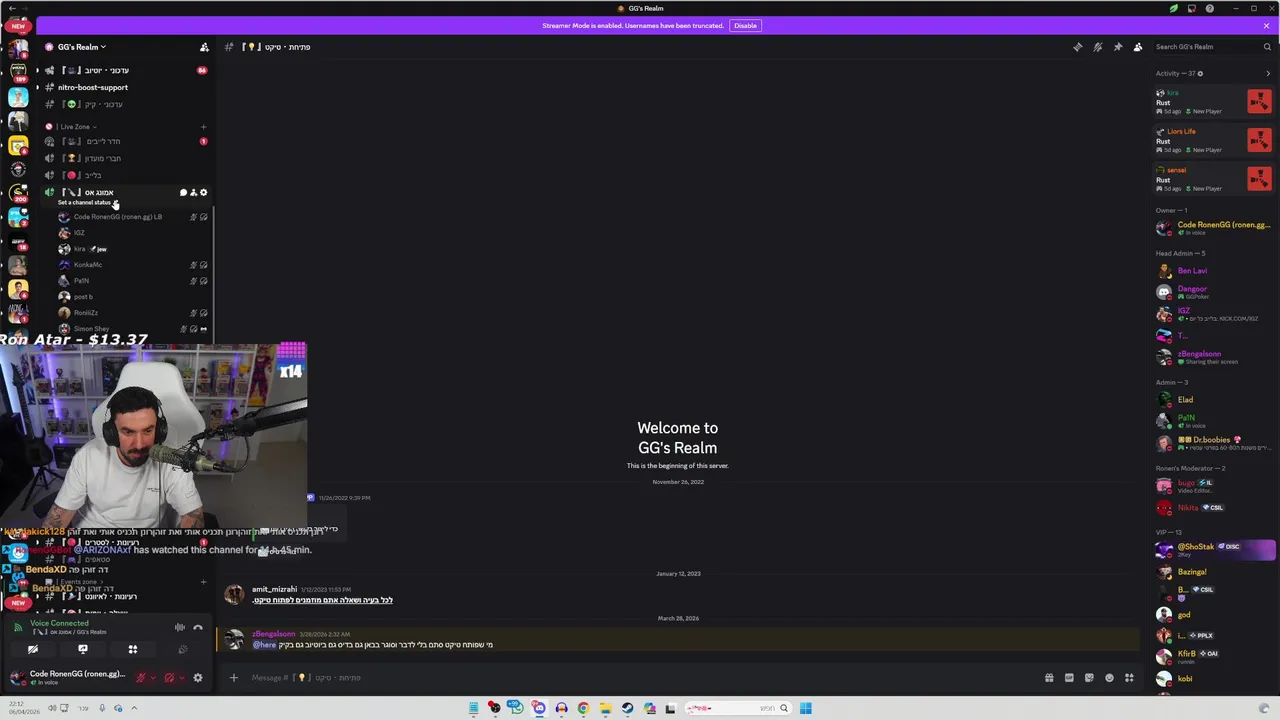Unmute microphone in user panel

pyautogui.click(x=140, y=678)
